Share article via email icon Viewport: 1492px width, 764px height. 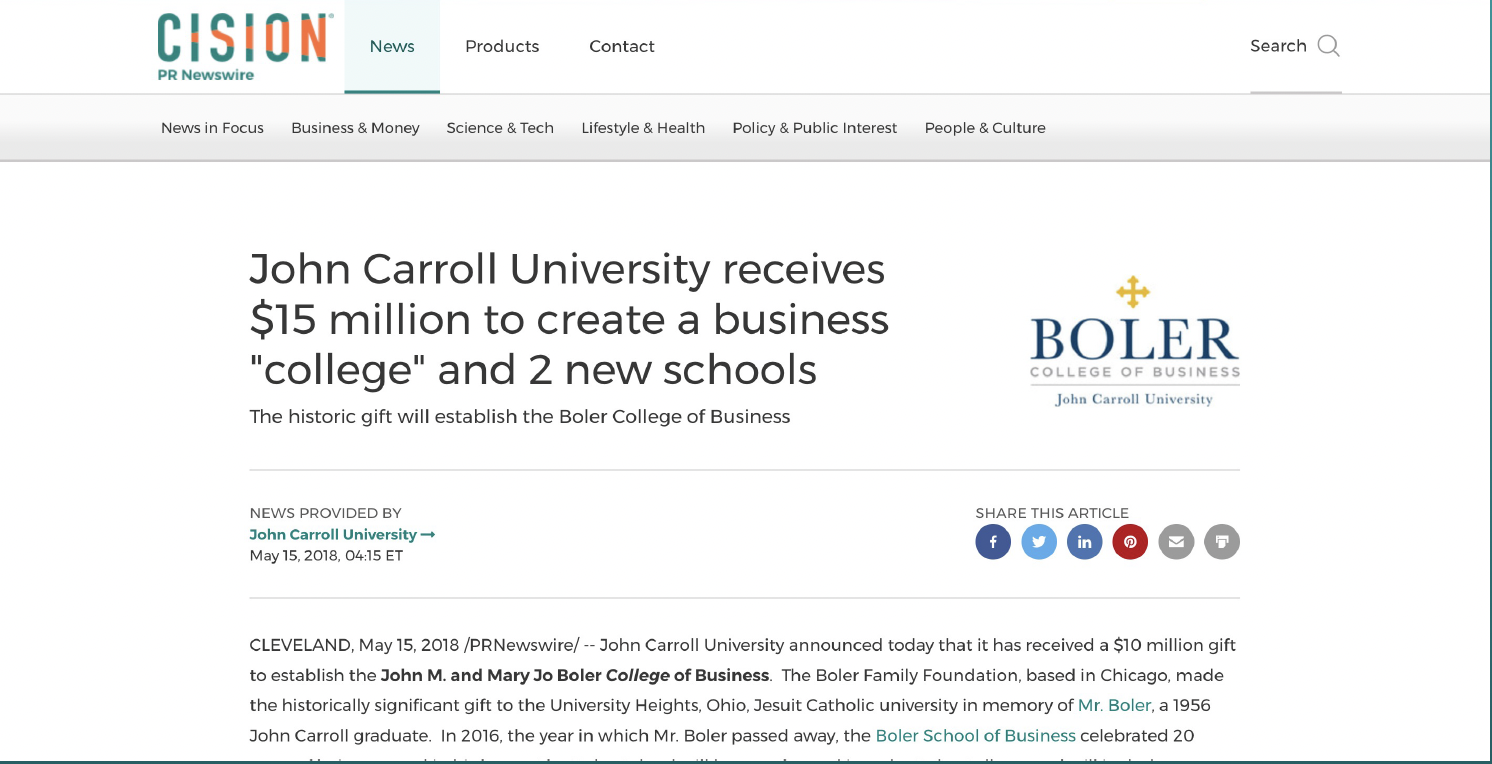pyautogui.click(x=1176, y=542)
